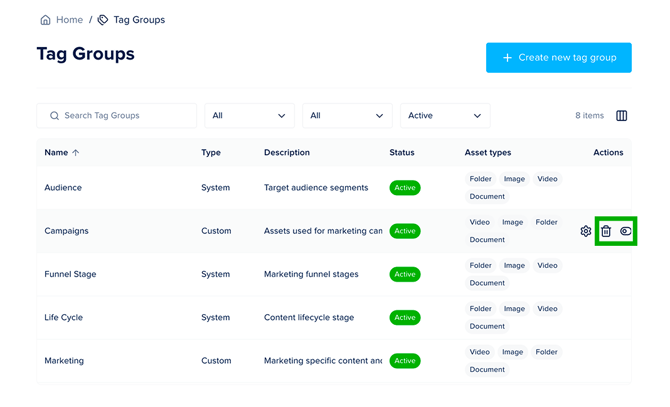Click Active status badge in Campaigns row
Image resolution: width=670 pixels, height=407 pixels.
click(405, 231)
